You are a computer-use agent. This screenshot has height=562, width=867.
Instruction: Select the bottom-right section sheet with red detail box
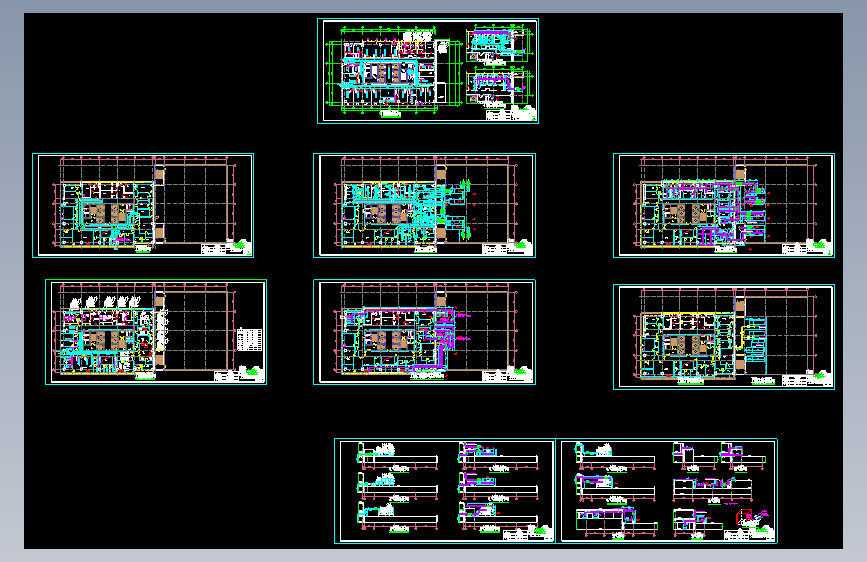click(667, 491)
